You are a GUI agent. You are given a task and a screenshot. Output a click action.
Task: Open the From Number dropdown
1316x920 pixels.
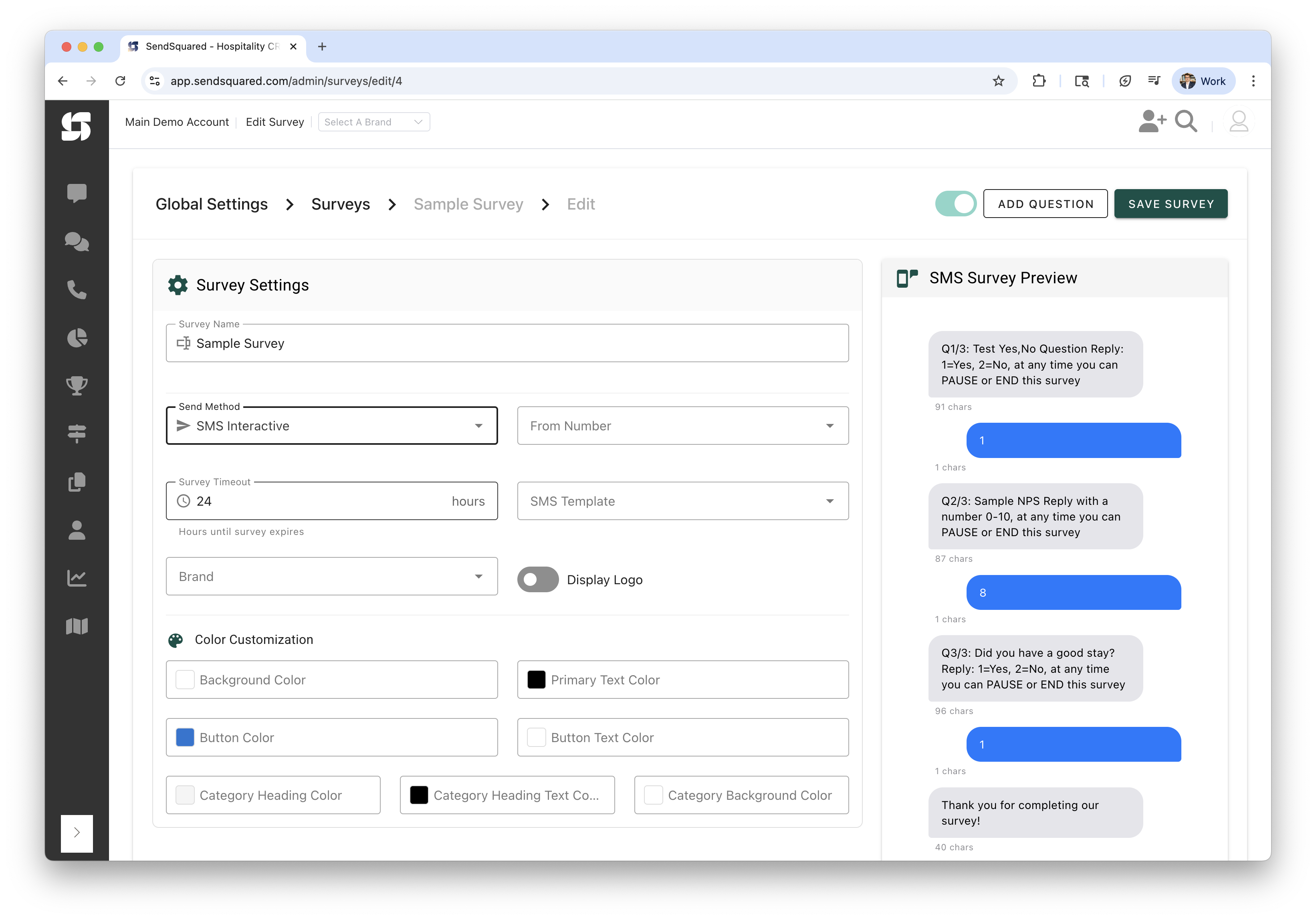682,425
